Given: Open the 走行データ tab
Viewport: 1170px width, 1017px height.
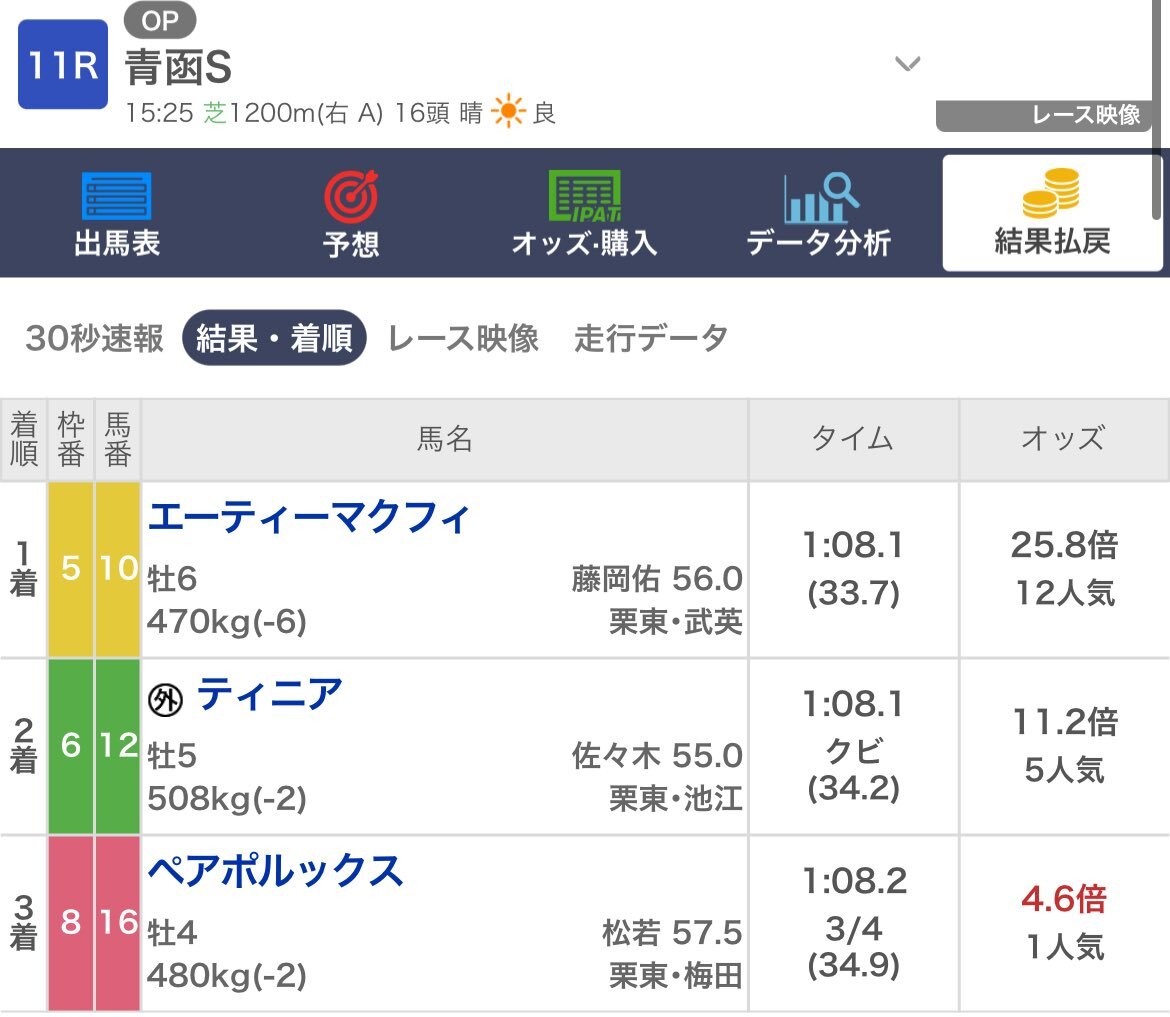Looking at the screenshot, I should pos(651,338).
